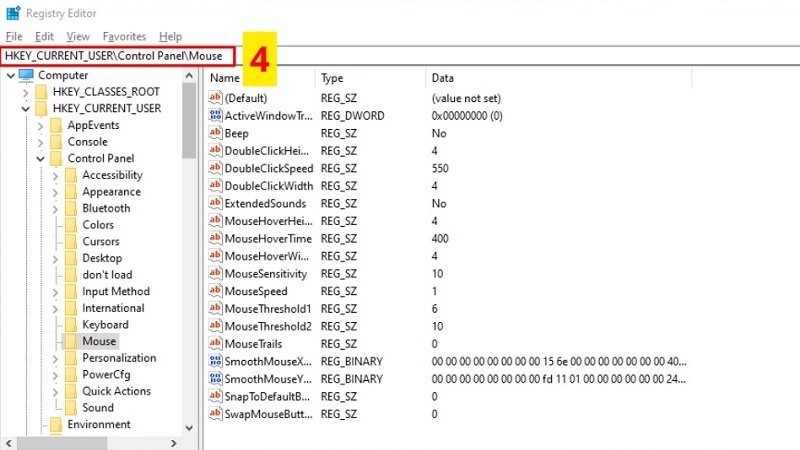Viewport: 800px width, 450px height.
Task: Expand the AppEvents key
Action: [40, 126]
